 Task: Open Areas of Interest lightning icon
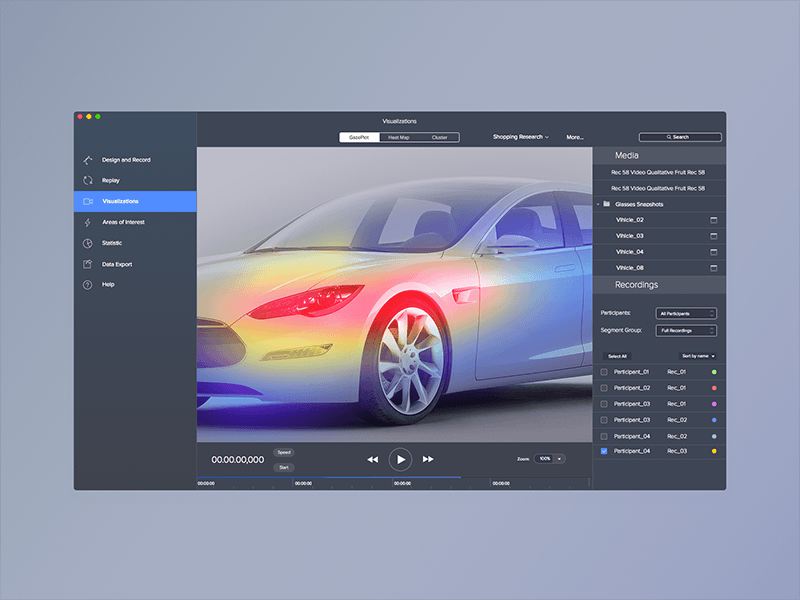tap(88, 222)
